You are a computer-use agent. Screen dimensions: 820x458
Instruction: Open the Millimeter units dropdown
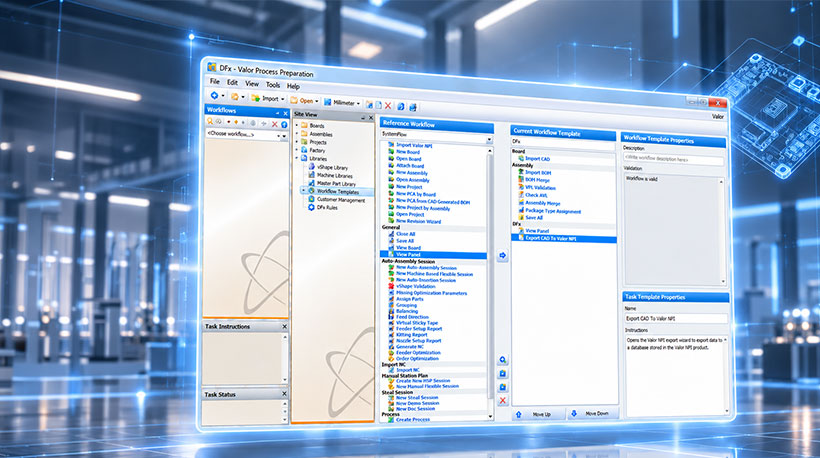[343, 102]
